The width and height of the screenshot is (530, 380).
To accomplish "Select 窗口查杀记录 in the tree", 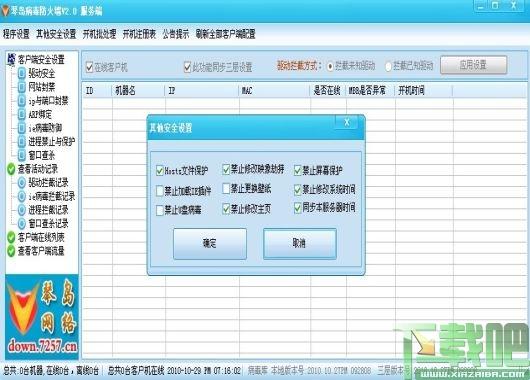I will point(48,223).
